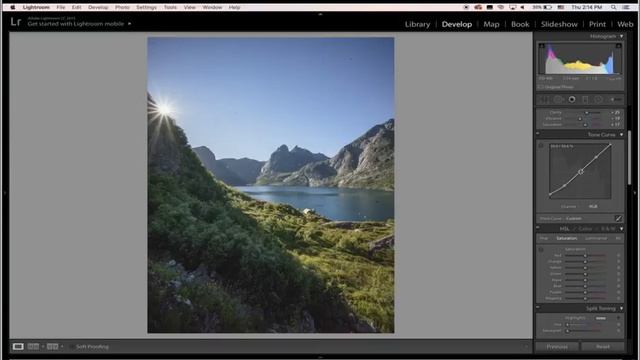Image resolution: width=640 pixels, height=360 pixels.
Task: Open the Point Curve Custom dropdown
Action: 573,218
